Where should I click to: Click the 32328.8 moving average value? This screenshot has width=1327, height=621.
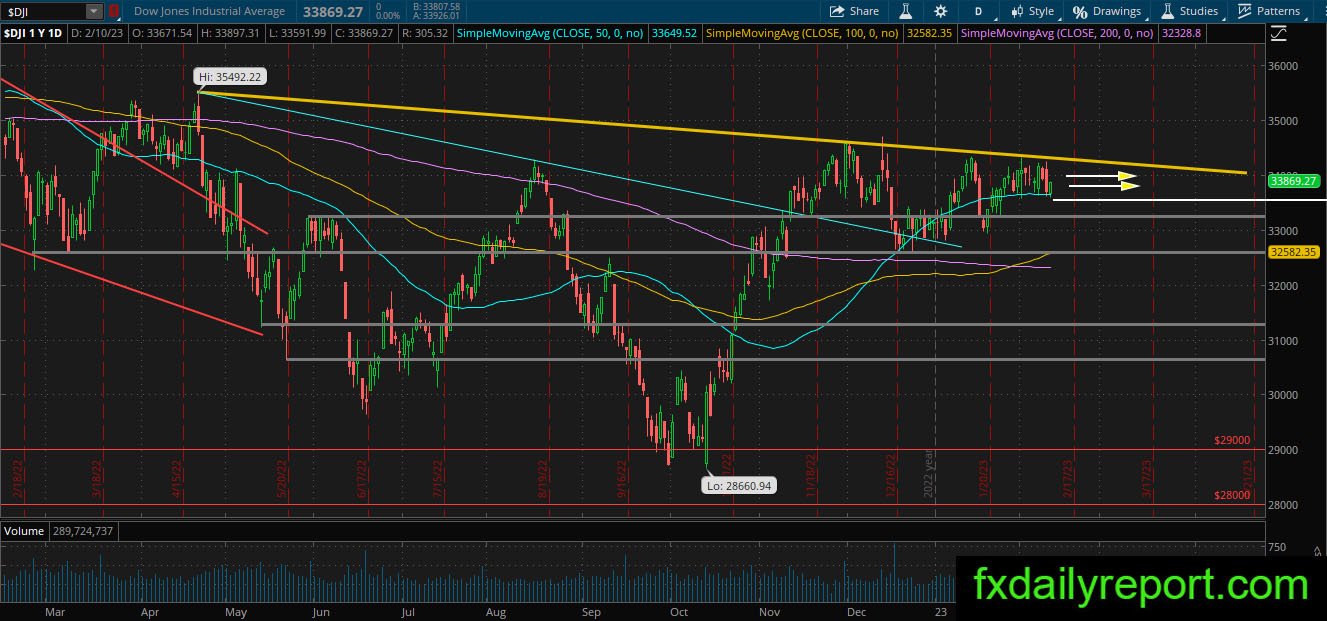(x=1181, y=33)
